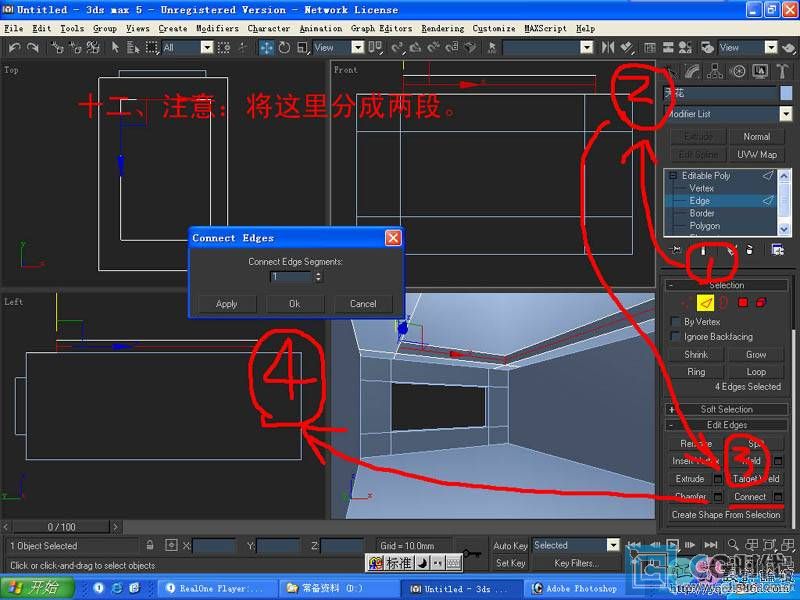800x600 pixels.
Task: Activate the Select and Move tool
Action: tap(266, 47)
